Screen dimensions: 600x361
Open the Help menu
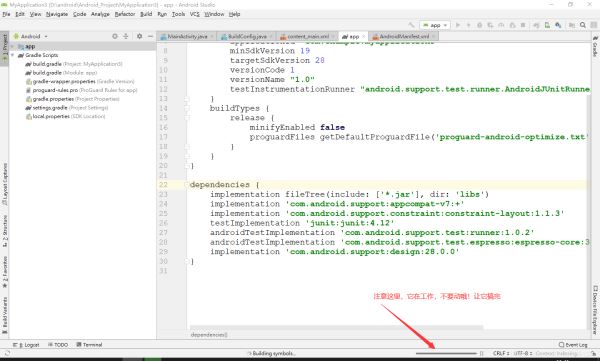click(x=234, y=14)
